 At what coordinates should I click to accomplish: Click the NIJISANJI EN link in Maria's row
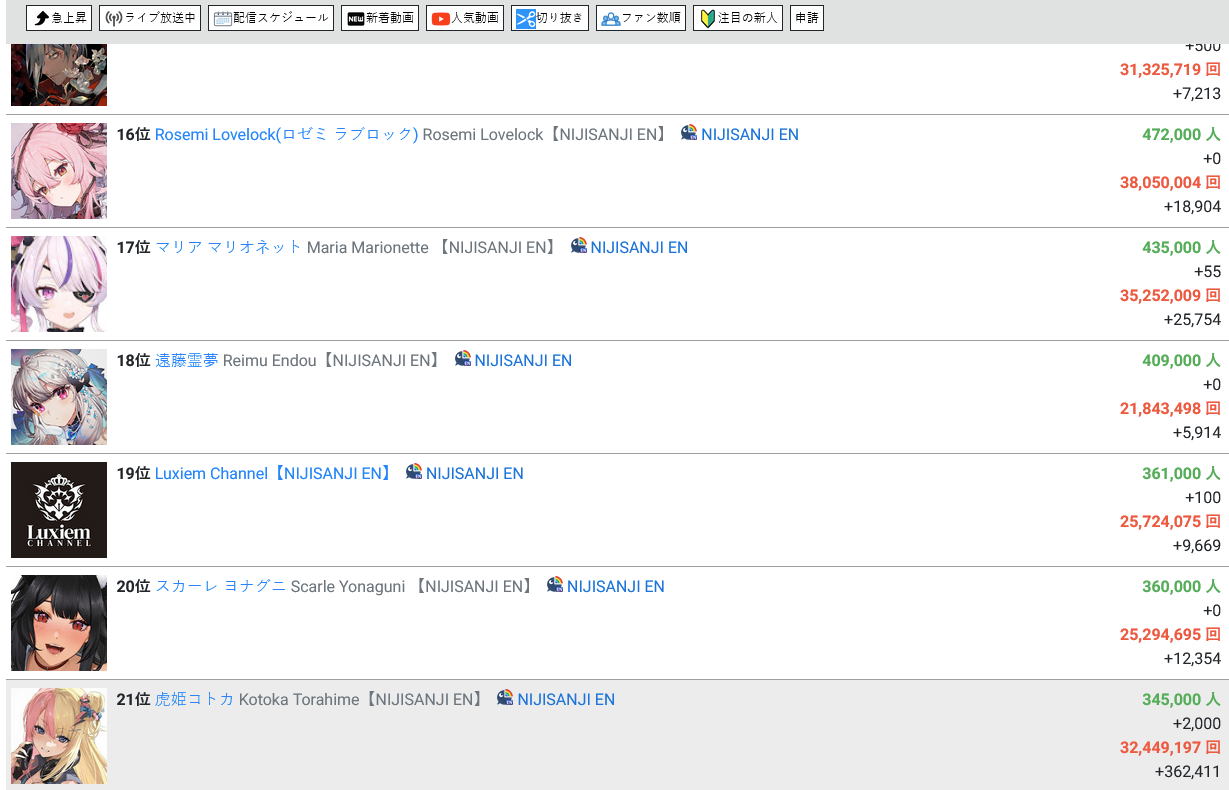tap(639, 247)
